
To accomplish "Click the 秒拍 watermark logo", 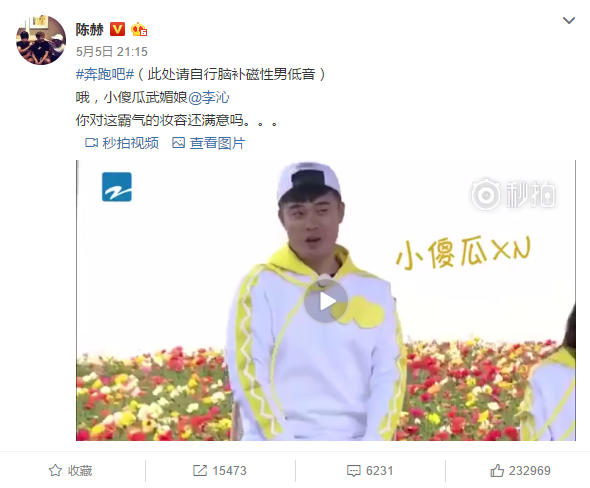I will click(x=513, y=195).
